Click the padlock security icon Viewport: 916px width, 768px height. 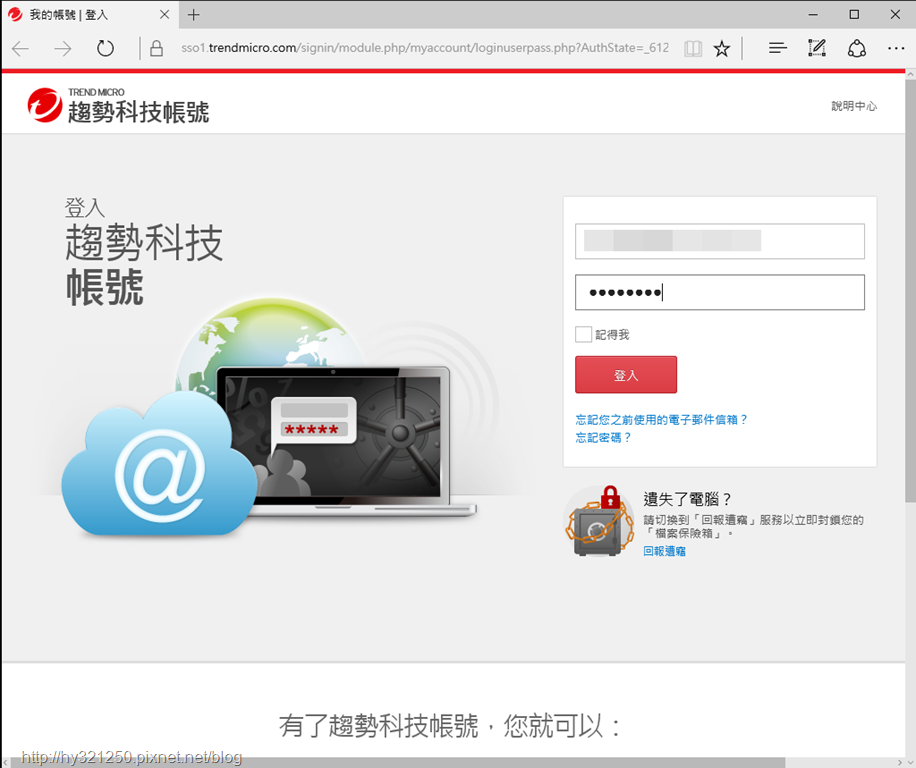tap(156, 48)
